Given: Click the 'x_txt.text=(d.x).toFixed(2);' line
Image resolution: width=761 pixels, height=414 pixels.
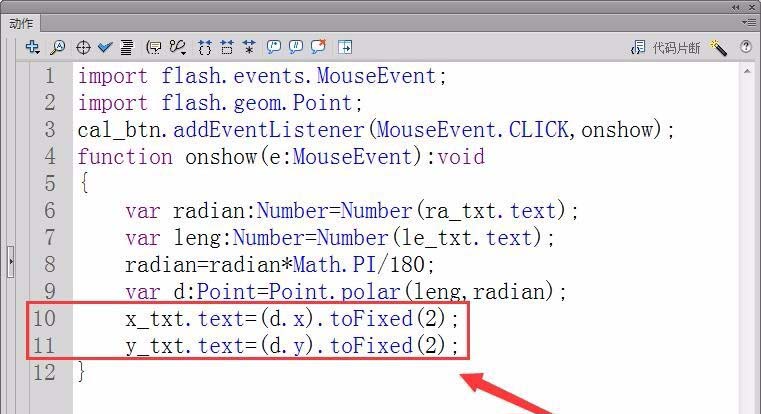Looking at the screenshot, I should pos(292,319).
